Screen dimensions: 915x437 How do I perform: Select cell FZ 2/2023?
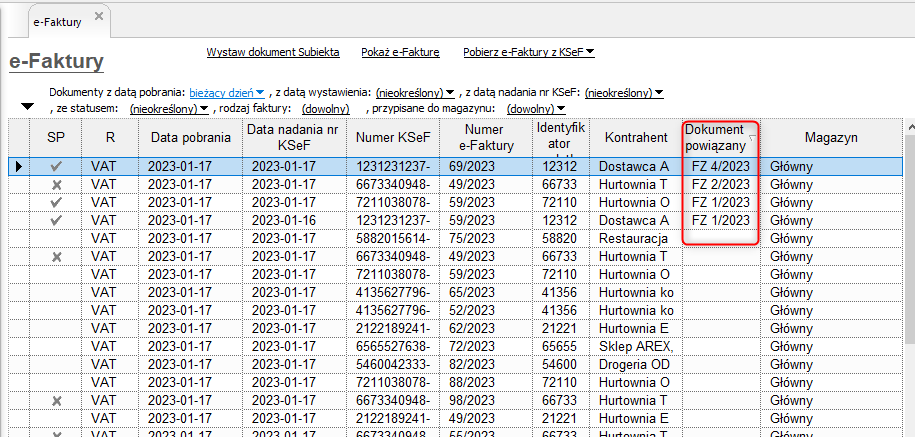click(721, 185)
